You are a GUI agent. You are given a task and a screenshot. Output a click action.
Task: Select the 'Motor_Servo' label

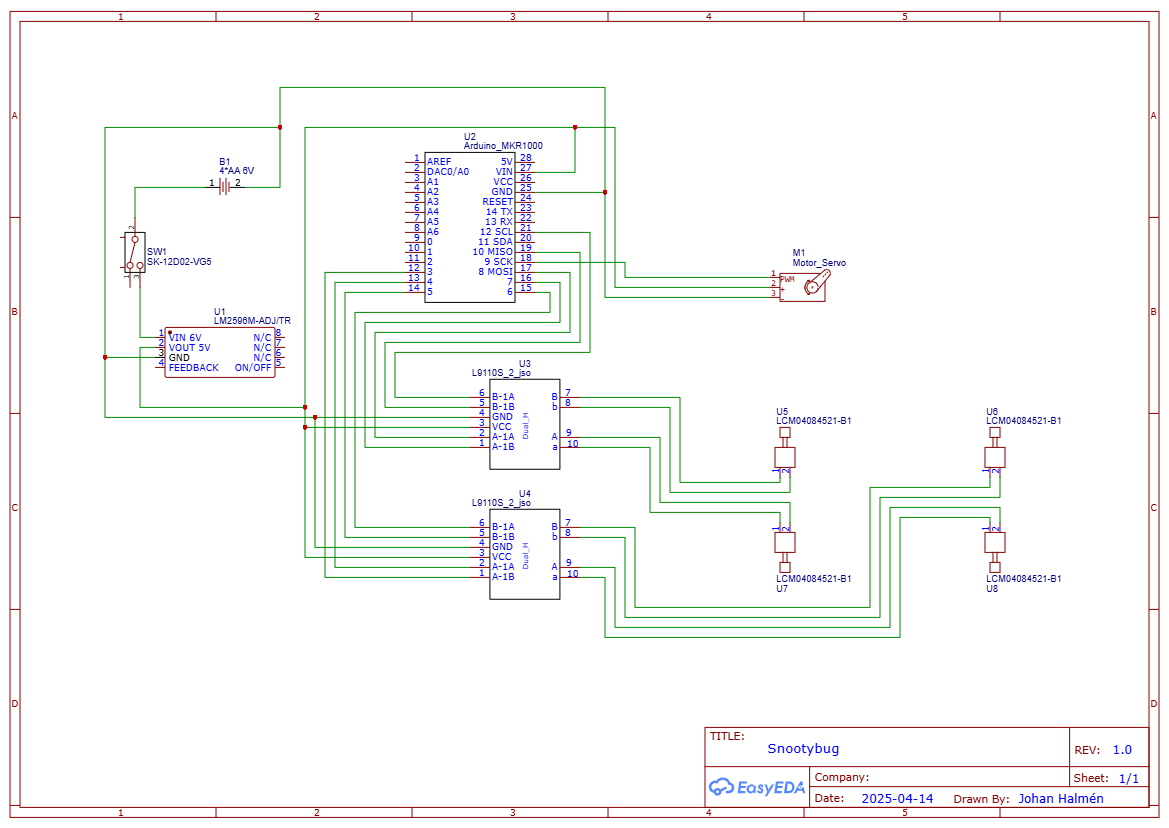pos(819,262)
